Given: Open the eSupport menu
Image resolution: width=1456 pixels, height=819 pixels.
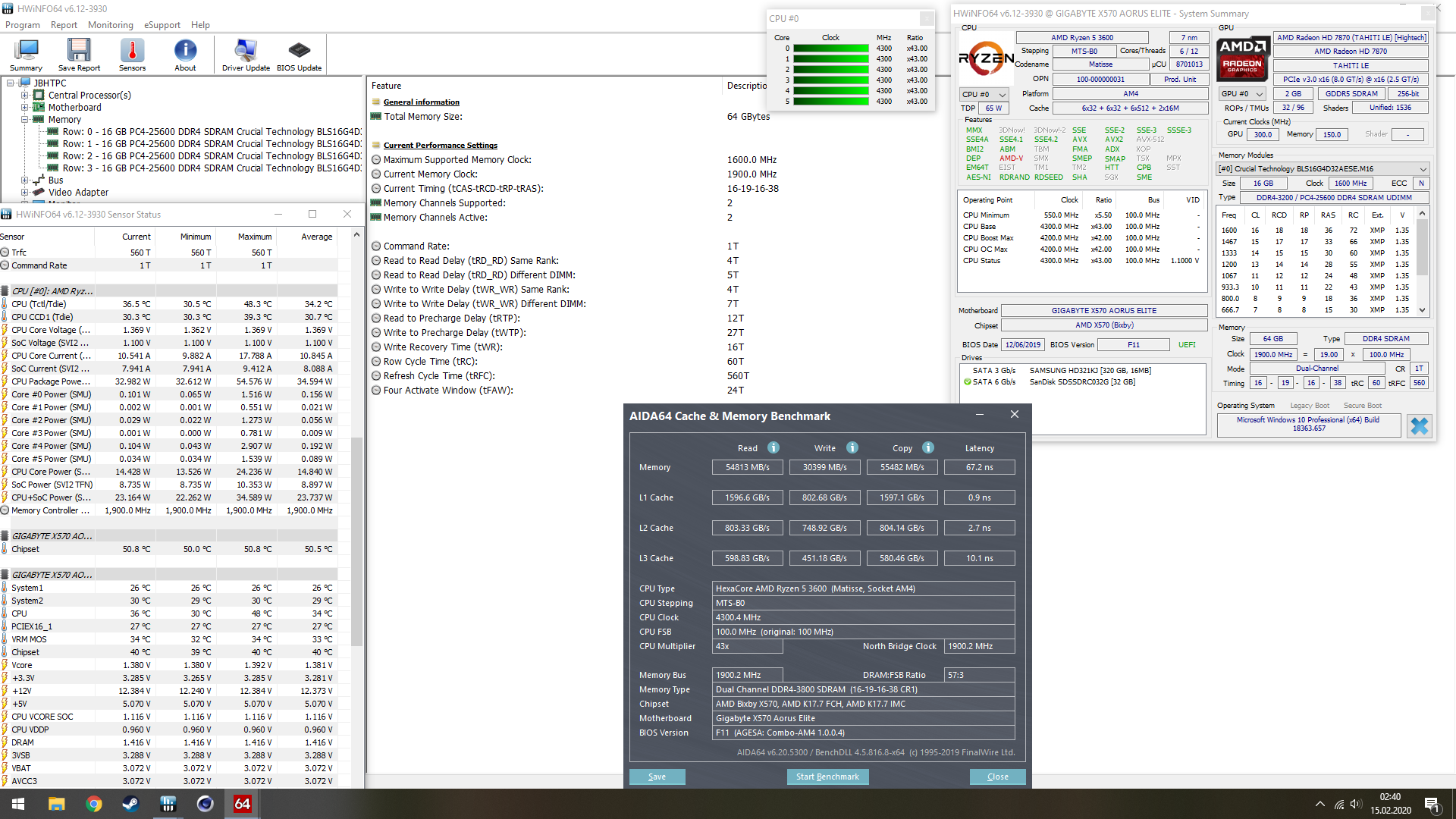Looking at the screenshot, I should point(162,25).
